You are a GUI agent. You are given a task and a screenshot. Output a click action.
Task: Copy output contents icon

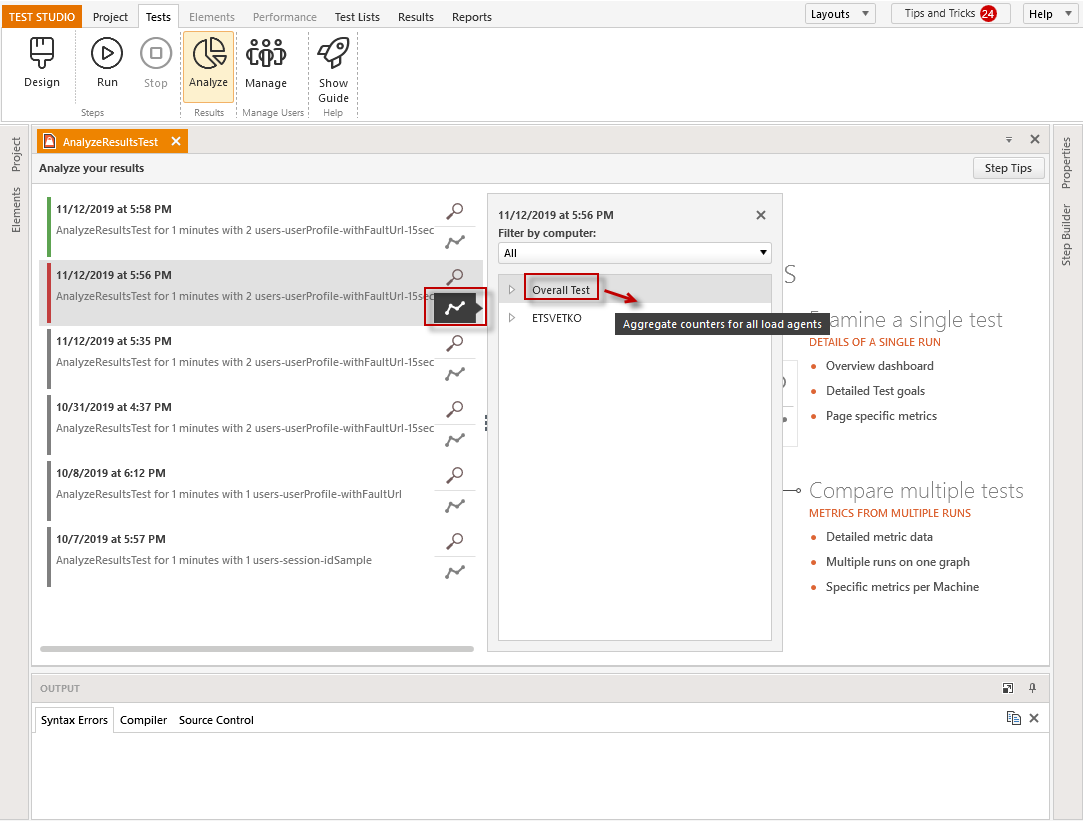click(1013, 718)
